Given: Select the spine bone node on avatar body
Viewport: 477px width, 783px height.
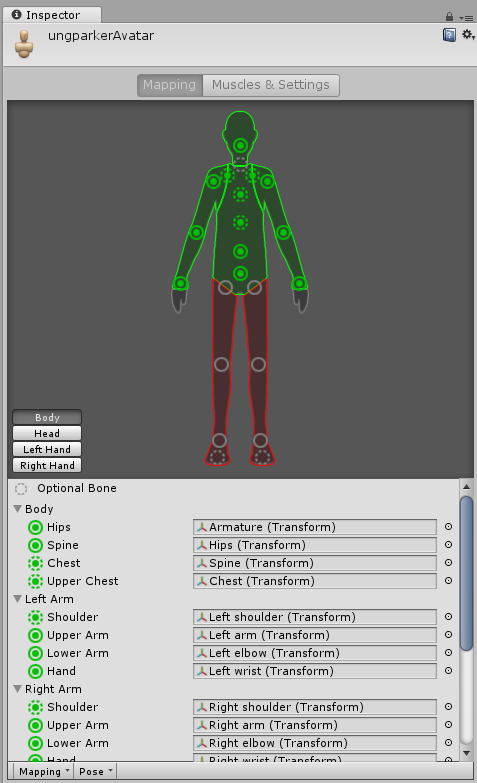Looking at the screenshot, I should coord(240,251).
